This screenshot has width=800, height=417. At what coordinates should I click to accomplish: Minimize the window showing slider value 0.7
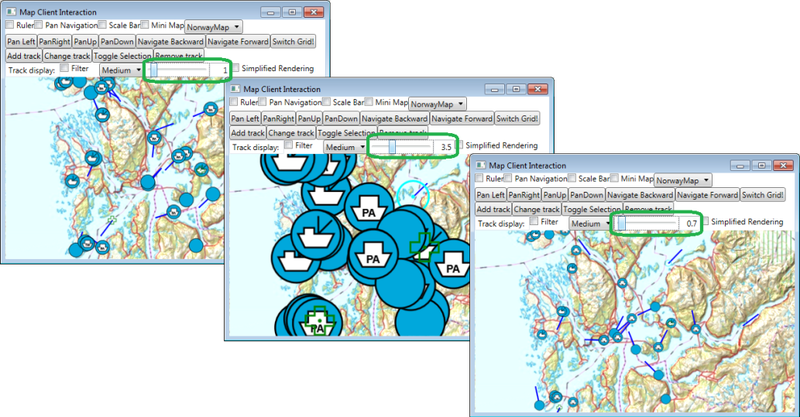pyautogui.click(x=740, y=165)
